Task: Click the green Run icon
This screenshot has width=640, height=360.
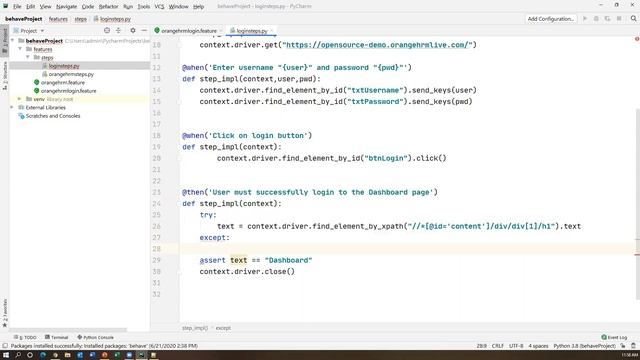Action: 584,19
